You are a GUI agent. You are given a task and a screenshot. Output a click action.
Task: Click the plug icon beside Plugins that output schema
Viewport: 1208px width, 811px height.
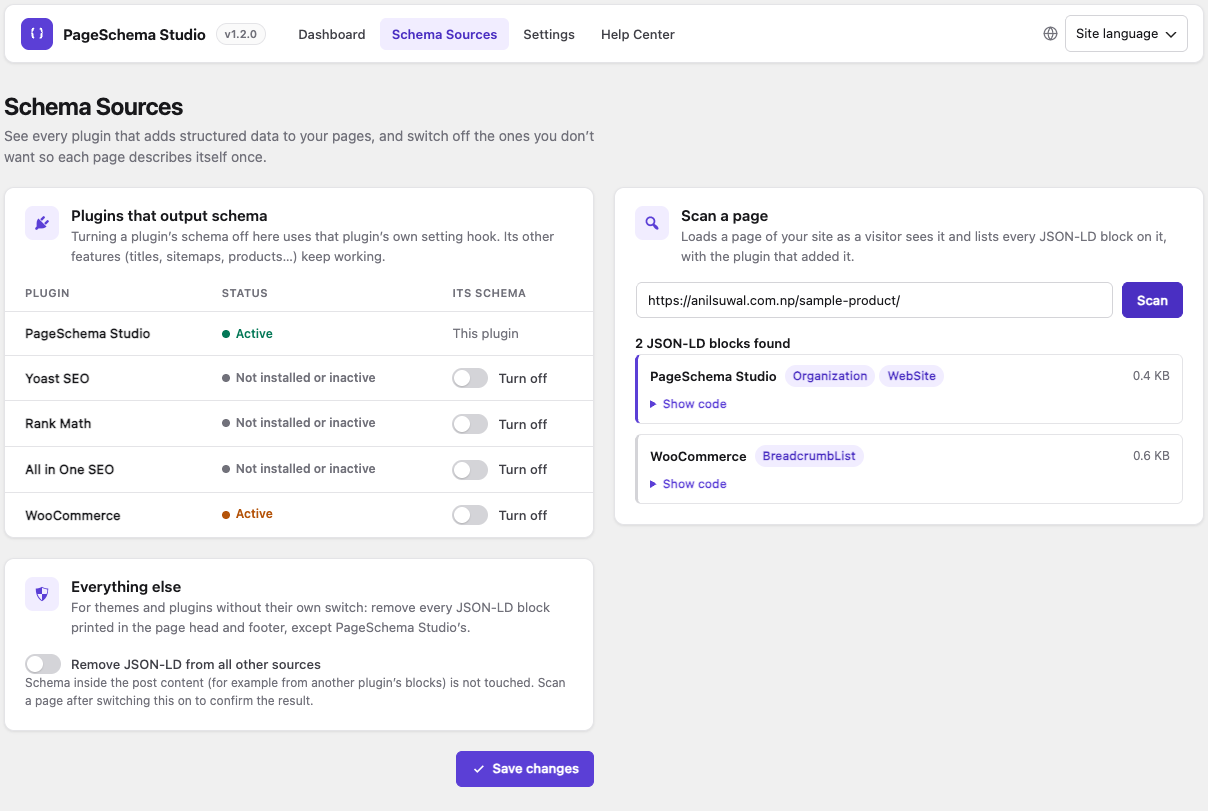click(x=42, y=223)
